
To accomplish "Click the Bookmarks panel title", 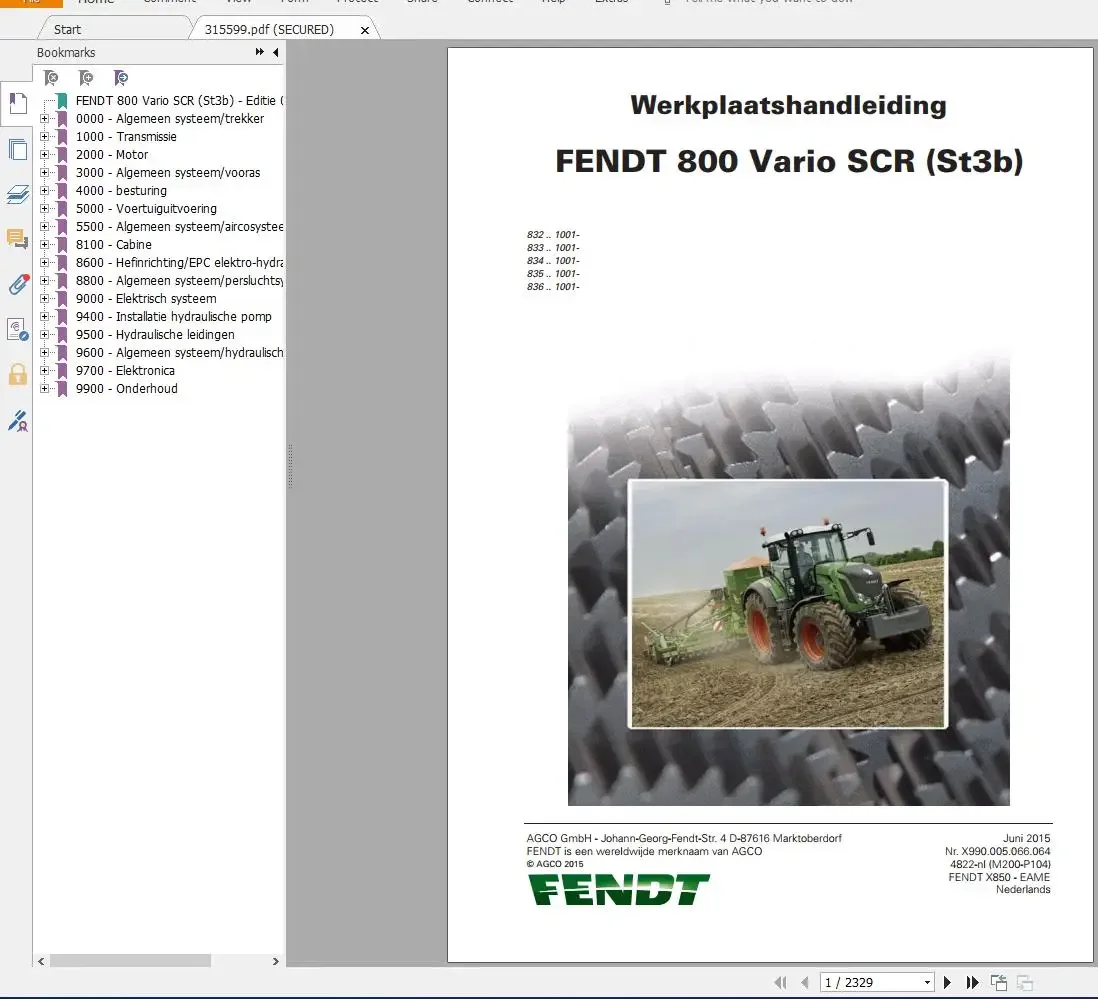I will pyautogui.click(x=66, y=53).
